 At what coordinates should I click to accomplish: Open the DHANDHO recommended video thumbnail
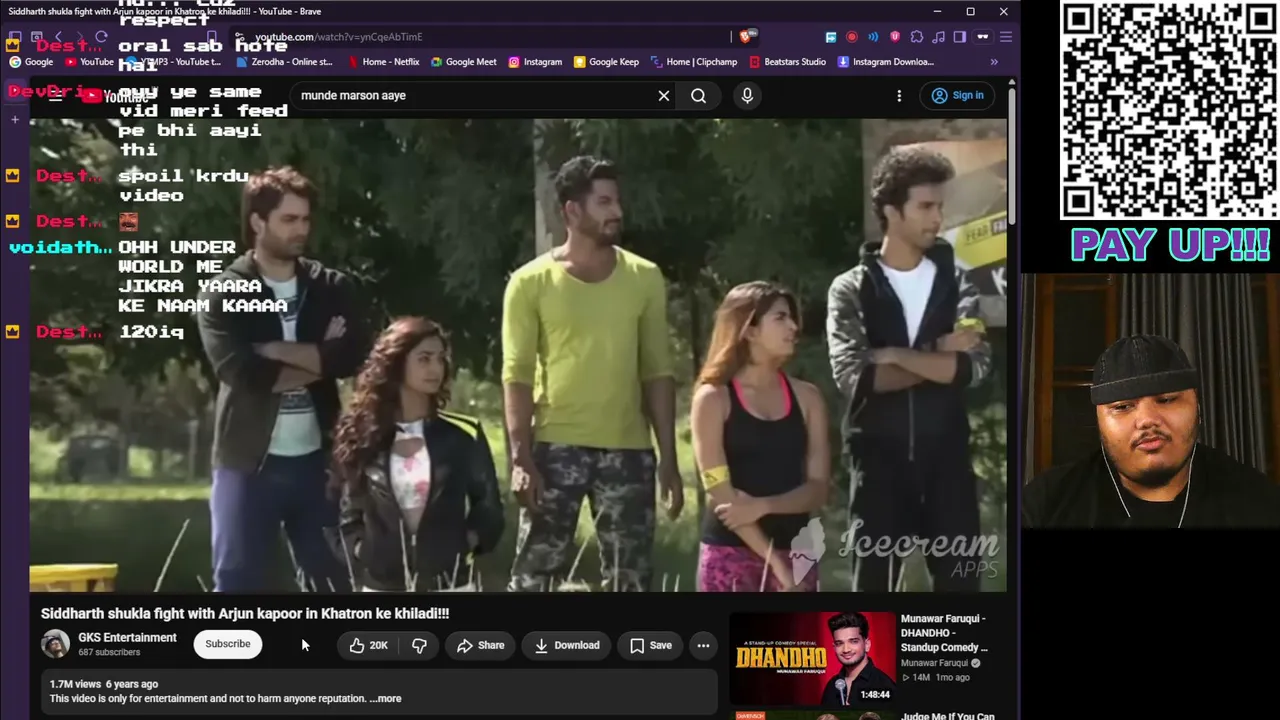812,658
